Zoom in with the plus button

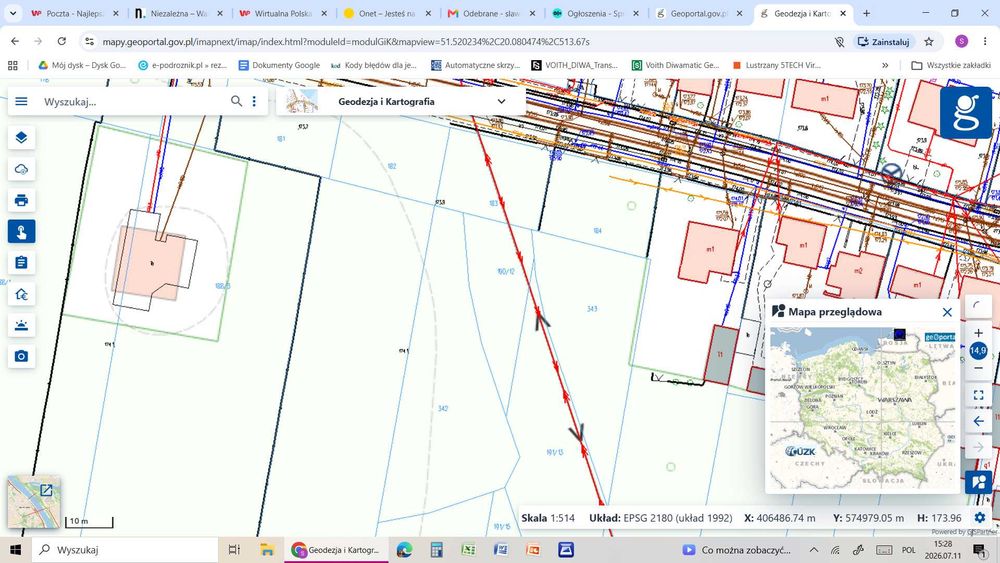pyautogui.click(x=978, y=333)
